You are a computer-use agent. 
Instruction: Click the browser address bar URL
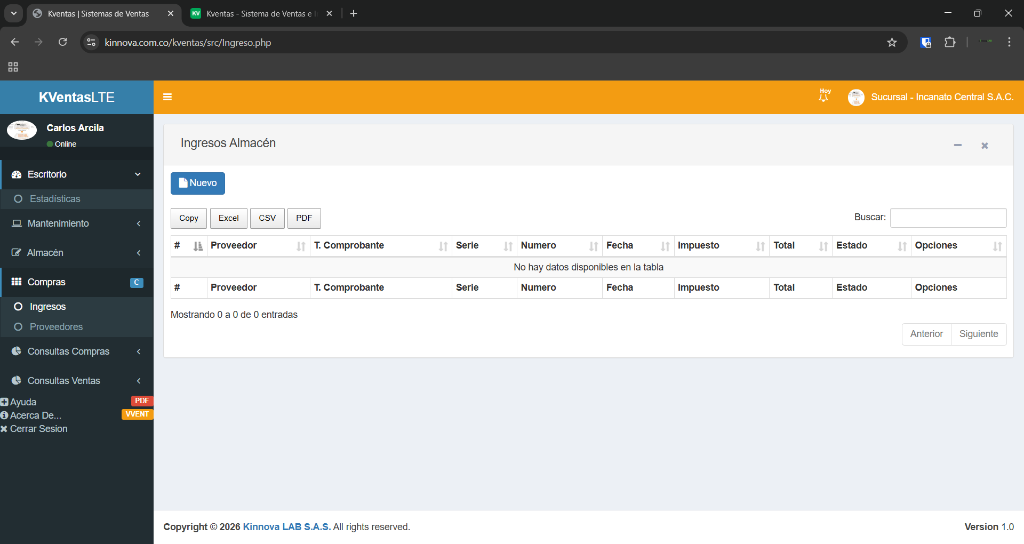pyautogui.click(x=188, y=42)
